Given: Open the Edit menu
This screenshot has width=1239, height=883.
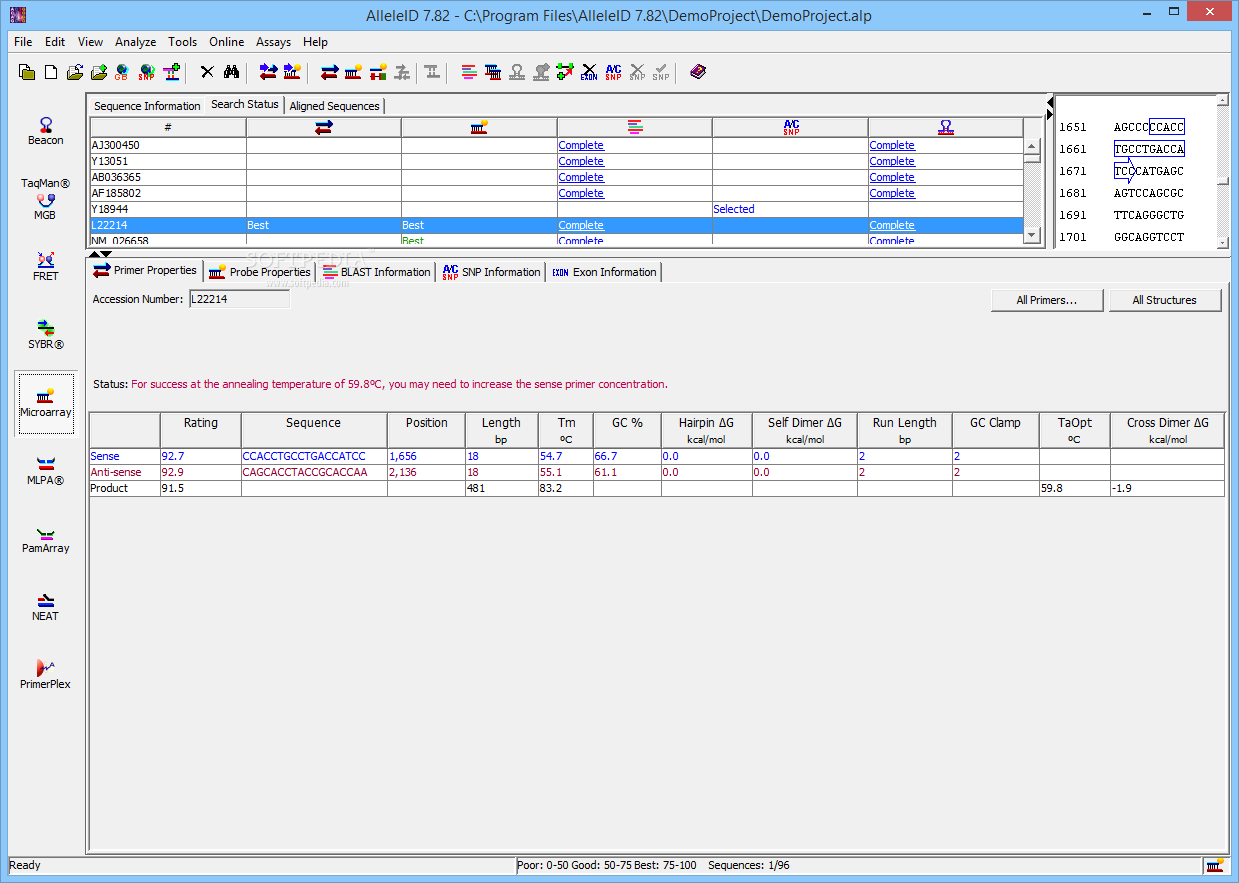Looking at the screenshot, I should [55, 42].
